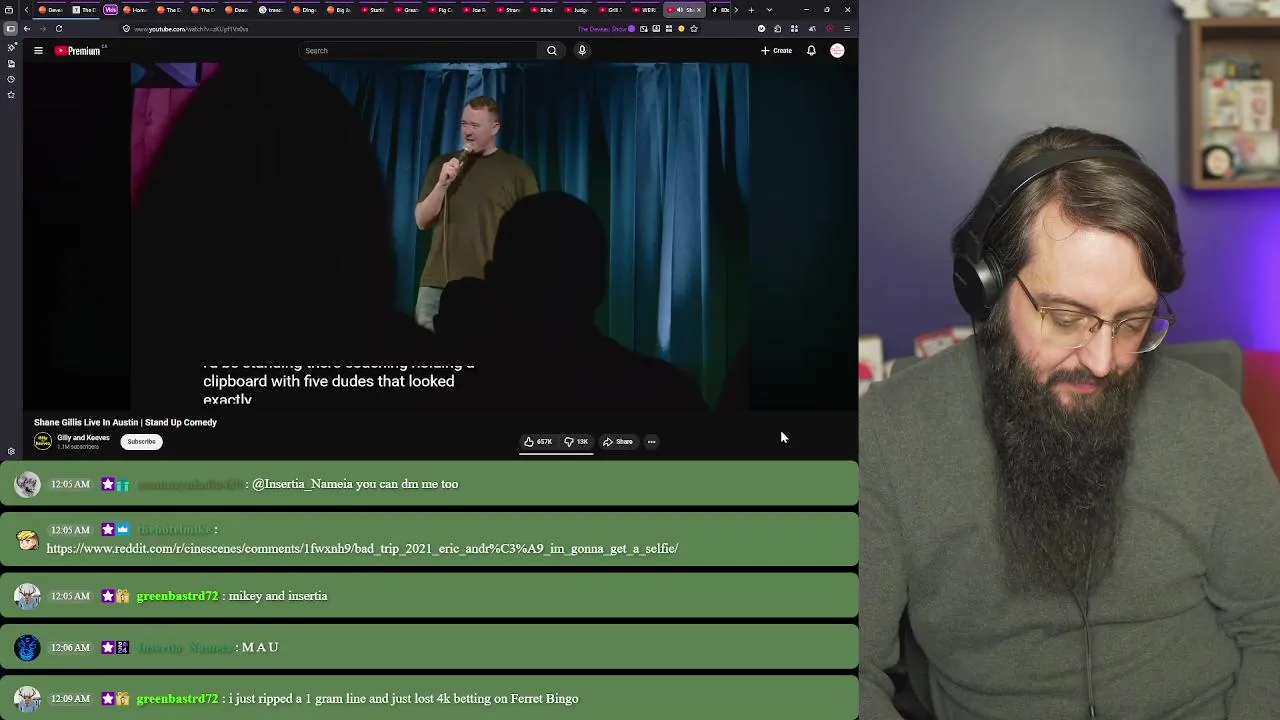Open the avatar beside the reddit link message
The image size is (1280, 720).
tap(27, 540)
